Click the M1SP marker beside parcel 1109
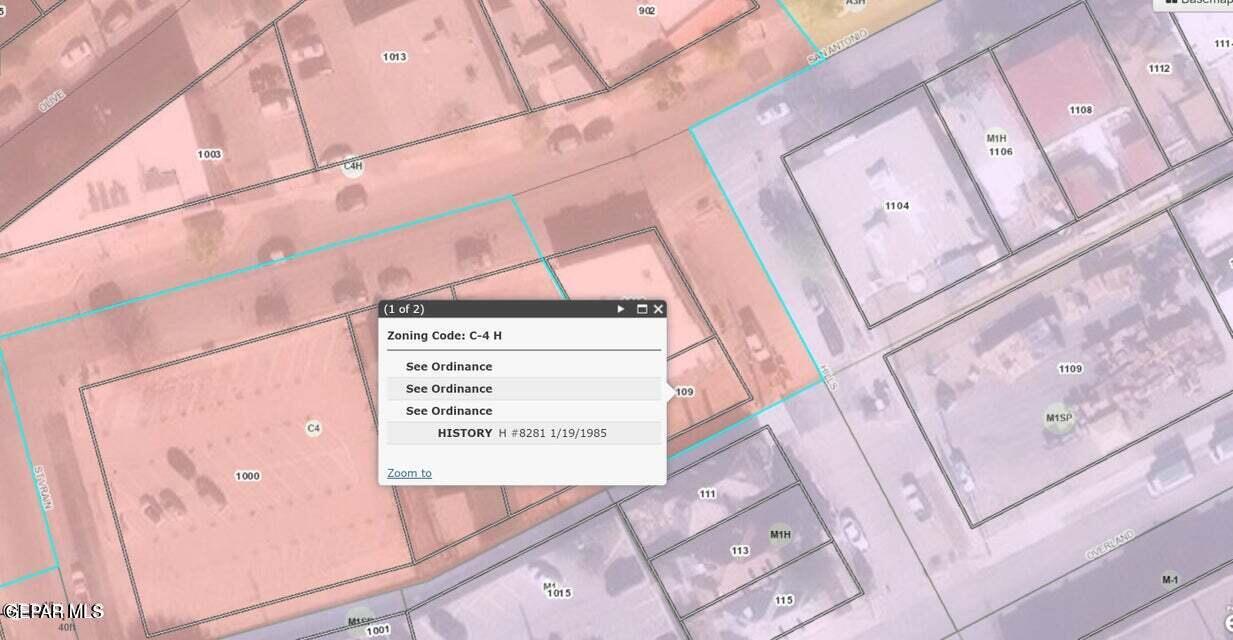1233x640 pixels. [x=1059, y=418]
